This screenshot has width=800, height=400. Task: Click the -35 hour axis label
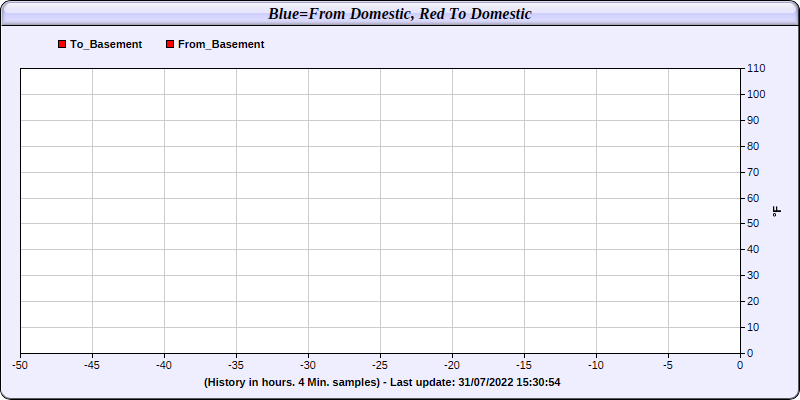[236, 365]
